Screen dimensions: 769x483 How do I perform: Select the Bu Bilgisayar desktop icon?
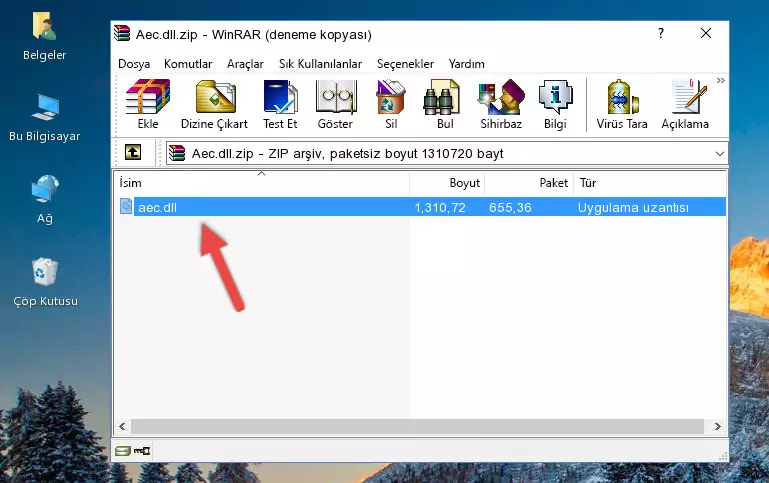tap(45, 118)
